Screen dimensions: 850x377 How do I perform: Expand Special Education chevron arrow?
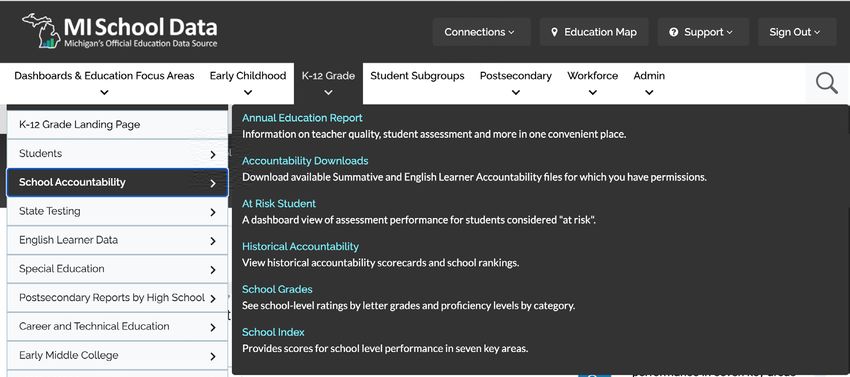pyautogui.click(x=212, y=270)
